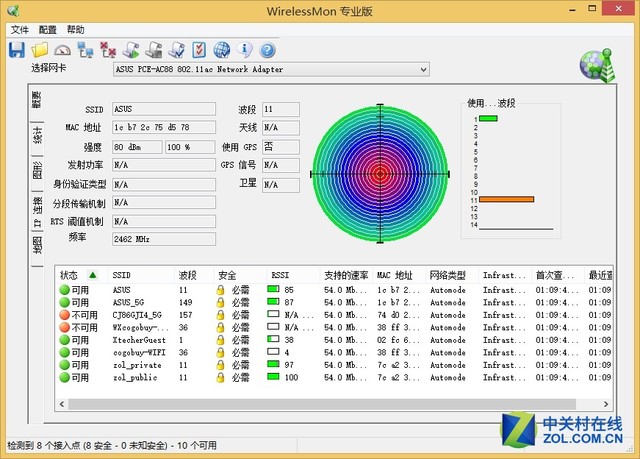Click the scroll icon with gray stop square

[154, 50]
